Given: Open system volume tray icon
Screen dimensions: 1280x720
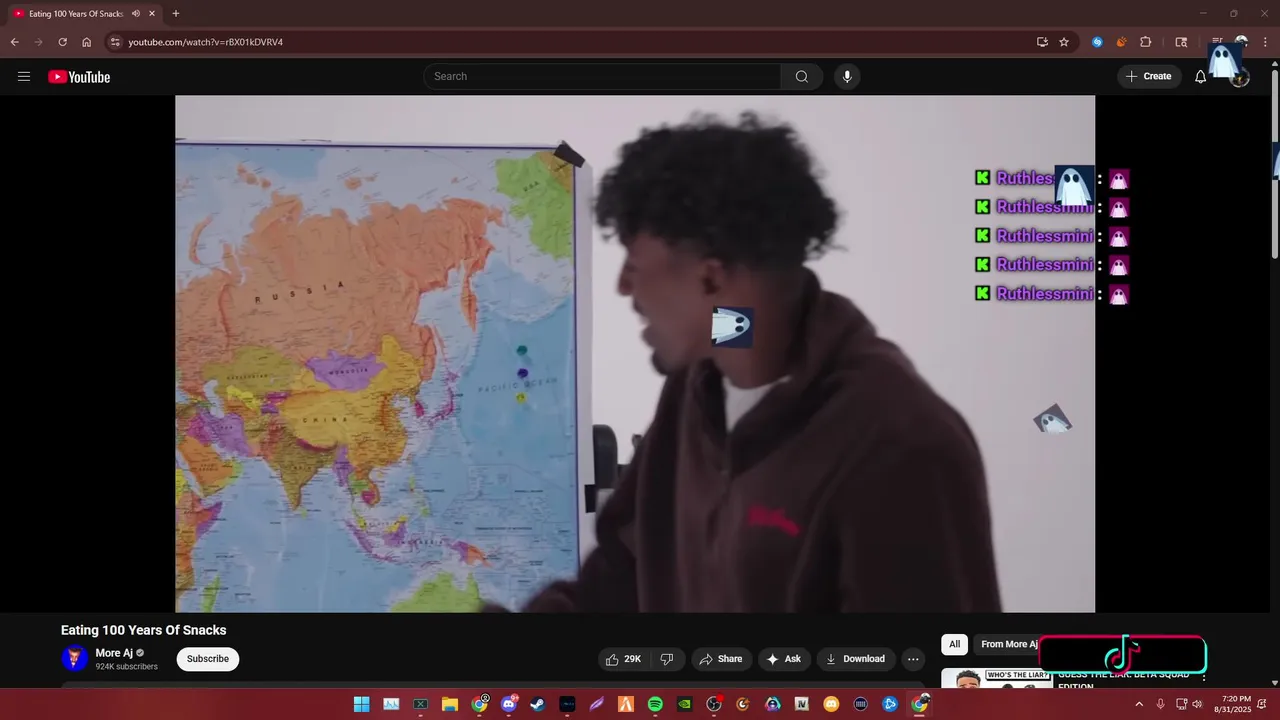Looking at the screenshot, I should coord(1197,704).
